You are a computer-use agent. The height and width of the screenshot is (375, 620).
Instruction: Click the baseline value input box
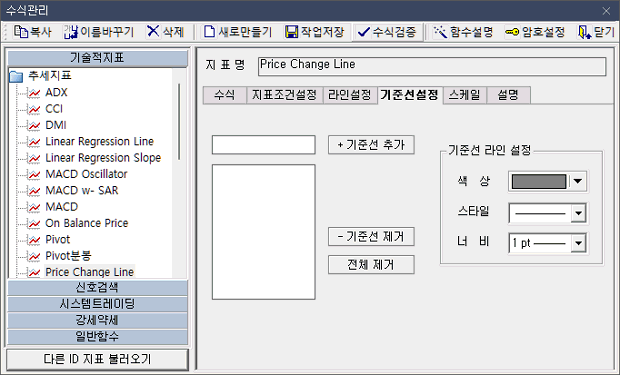[264, 145]
